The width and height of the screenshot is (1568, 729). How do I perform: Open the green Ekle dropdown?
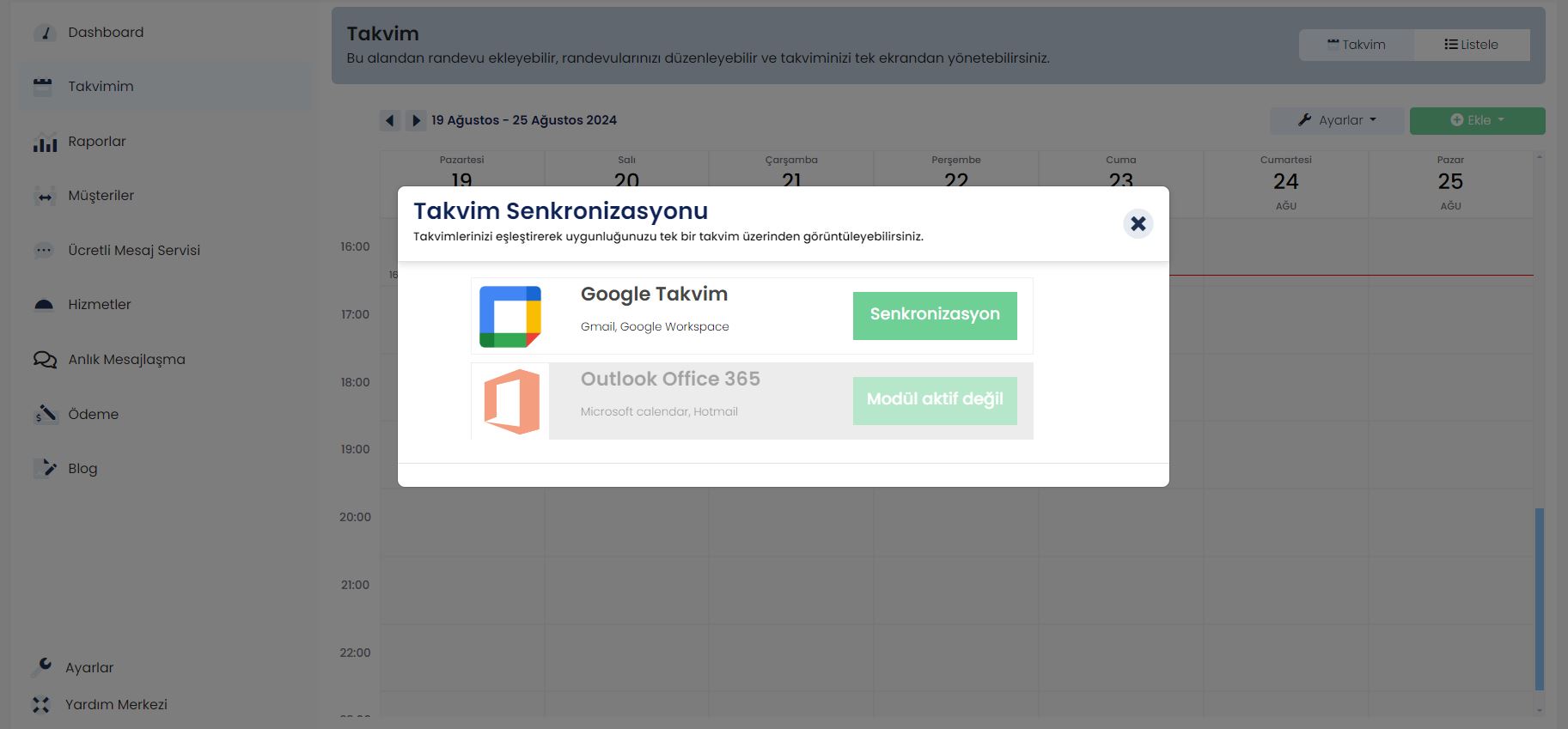(x=1477, y=120)
